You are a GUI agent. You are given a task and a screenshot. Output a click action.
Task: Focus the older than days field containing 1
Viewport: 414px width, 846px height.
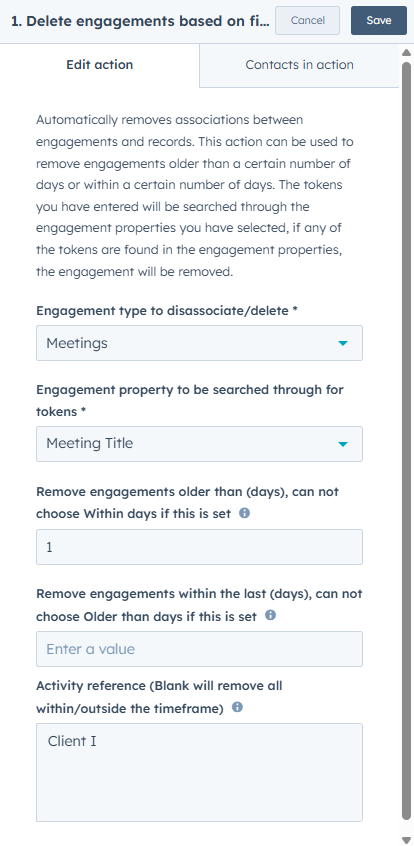pyautogui.click(x=199, y=547)
